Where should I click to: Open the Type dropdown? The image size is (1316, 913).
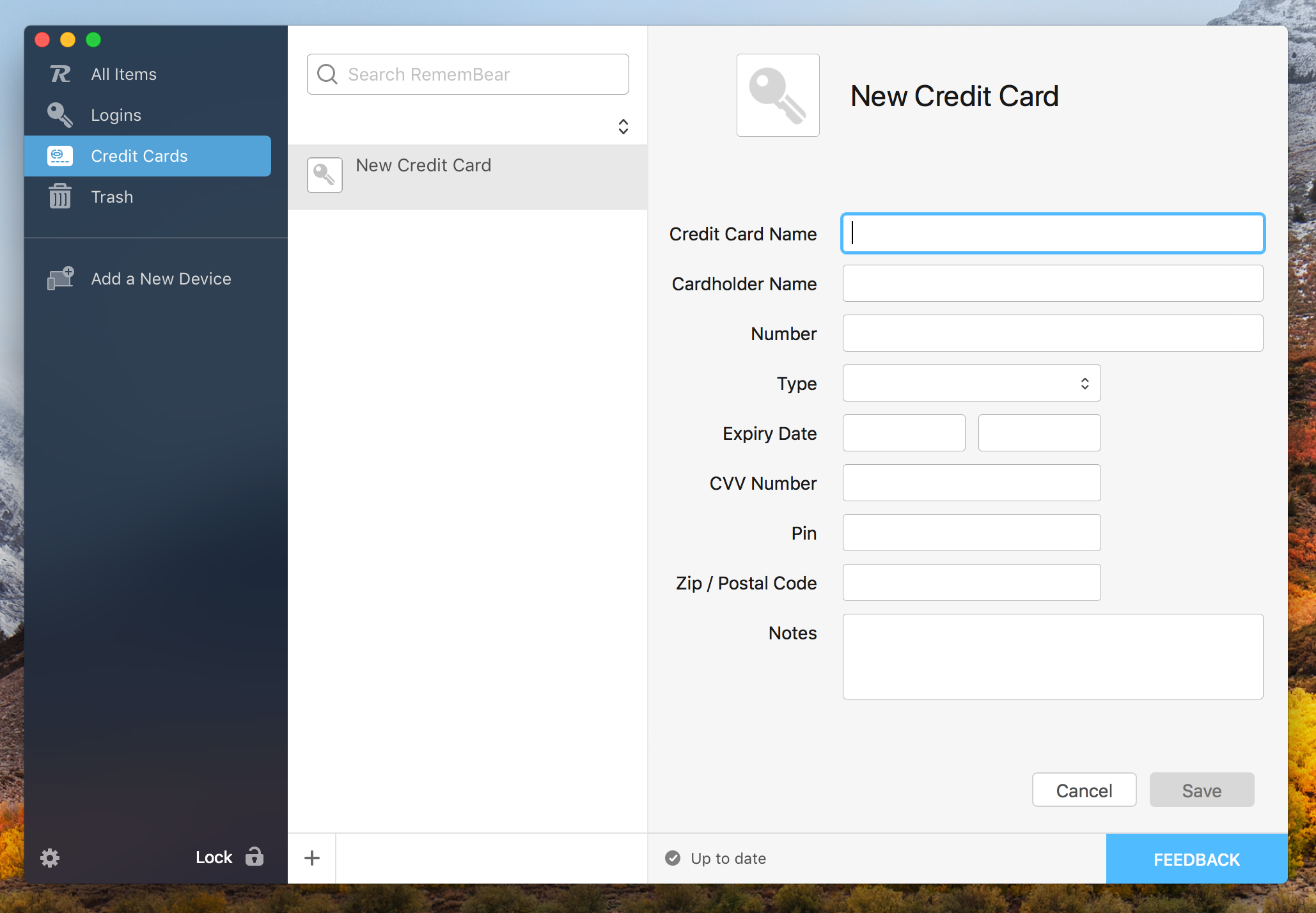tap(971, 383)
